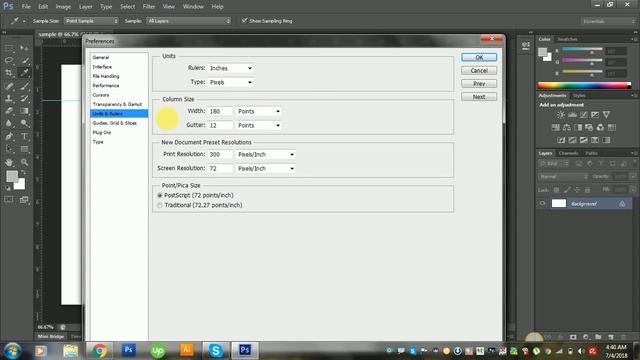Select the Horizontal Type tool
The width and height of the screenshot is (640, 360).
pyautogui.click(x=24, y=136)
